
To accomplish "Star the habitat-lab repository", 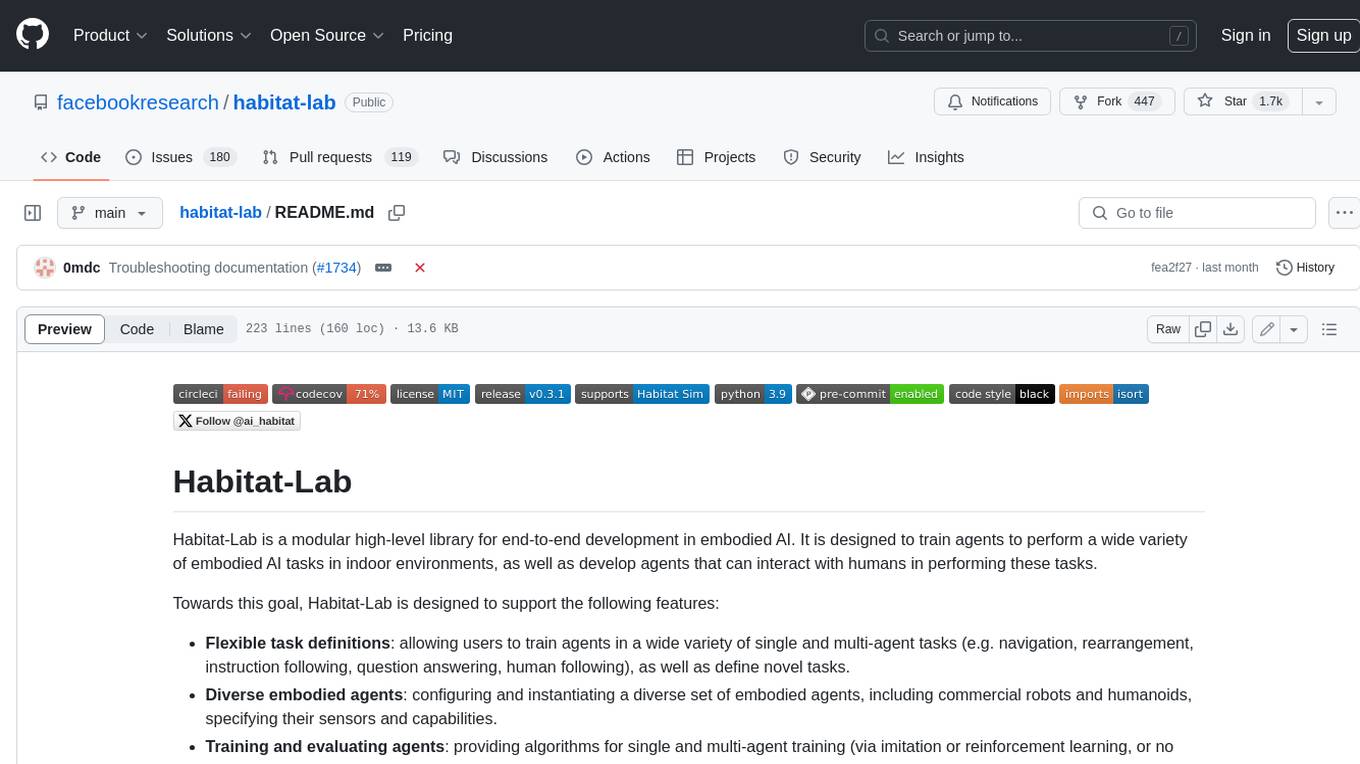I will pos(1241,102).
